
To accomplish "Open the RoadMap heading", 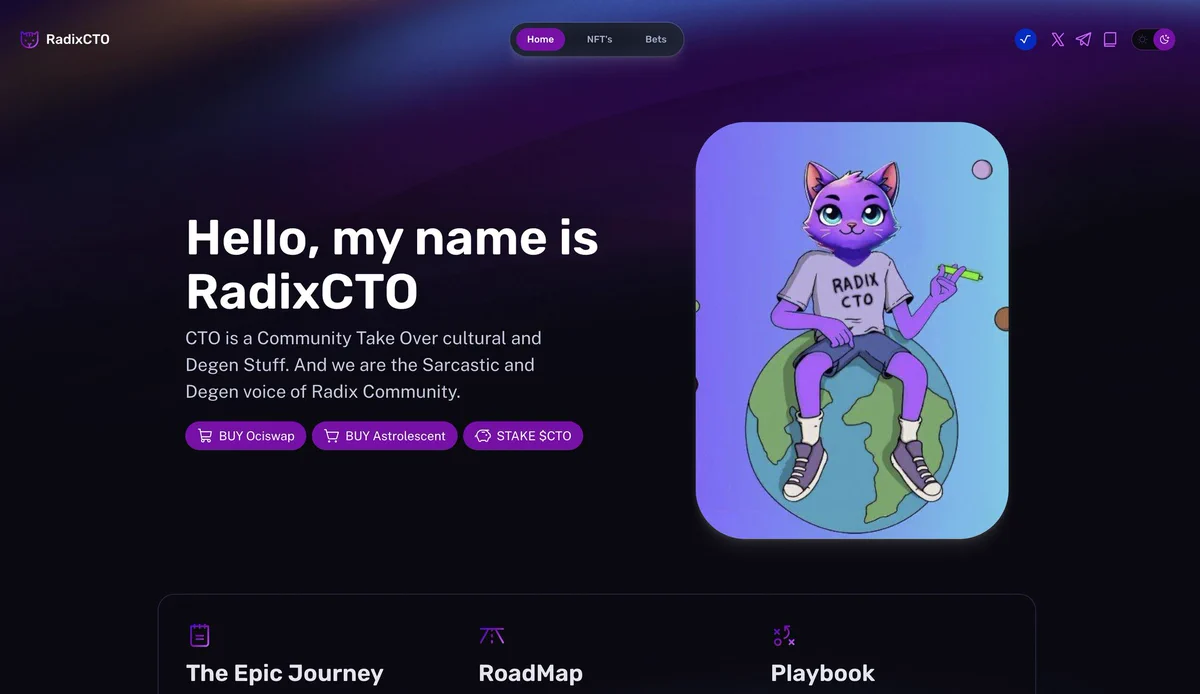I will pyautogui.click(x=530, y=673).
